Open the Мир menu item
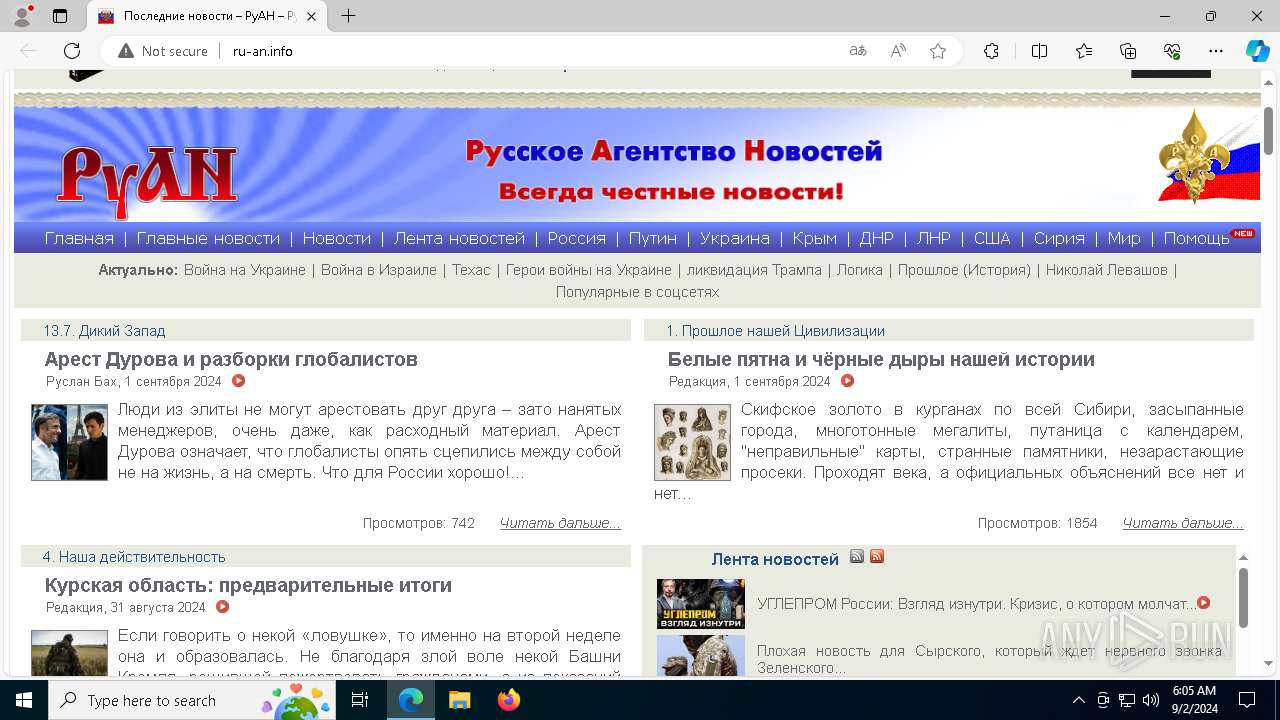This screenshot has height=720, width=1280. tap(1124, 238)
